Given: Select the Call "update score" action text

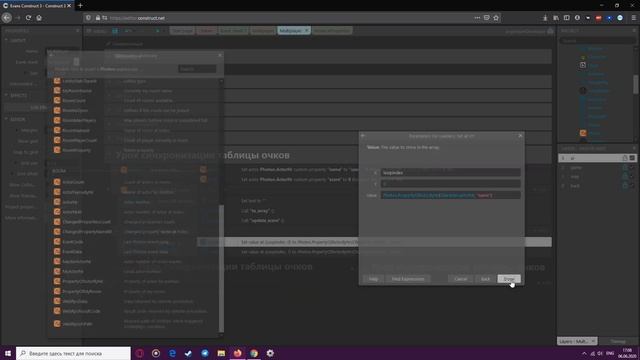Looking at the screenshot, I should tap(262, 220).
